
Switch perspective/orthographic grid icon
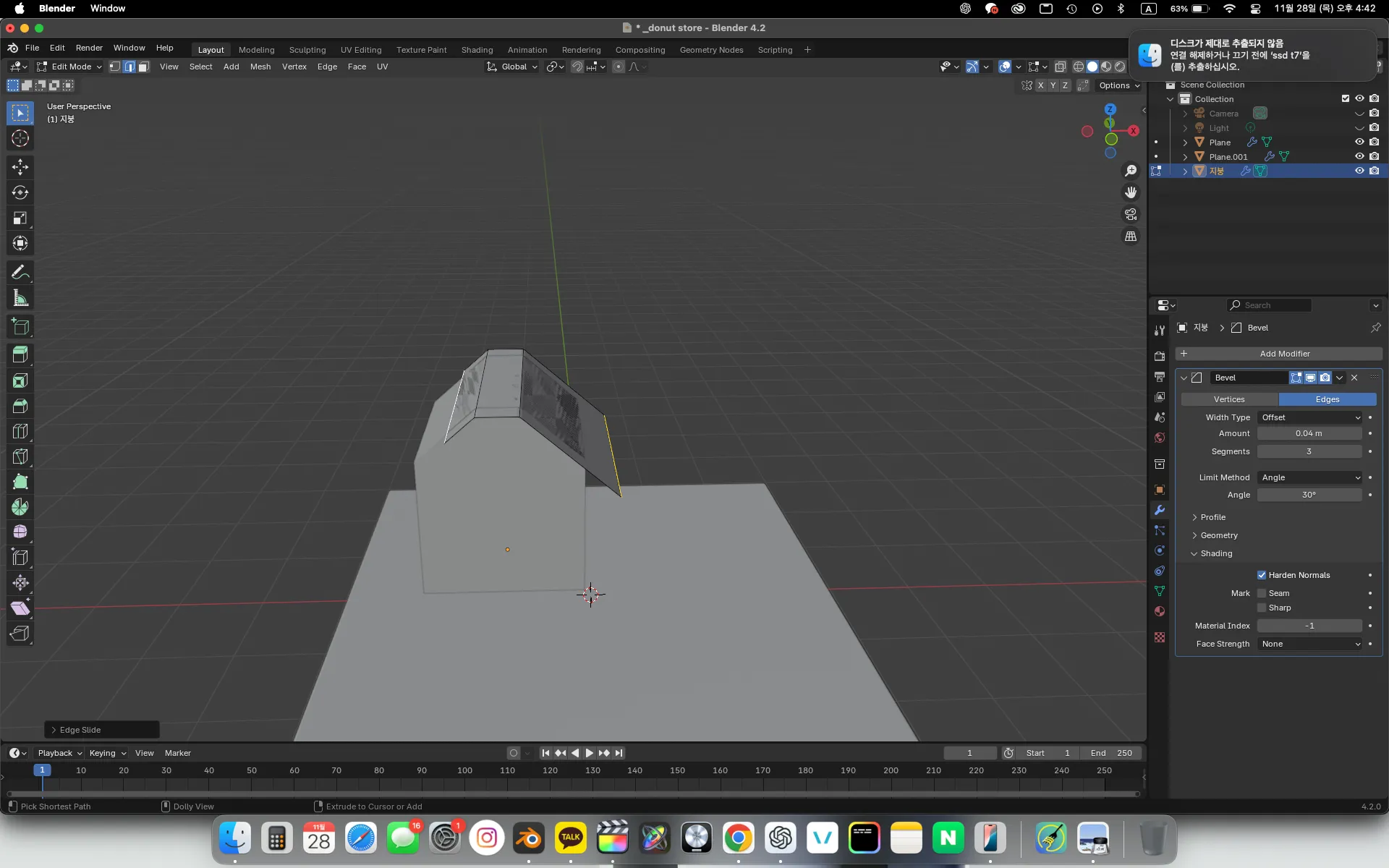click(x=1131, y=236)
